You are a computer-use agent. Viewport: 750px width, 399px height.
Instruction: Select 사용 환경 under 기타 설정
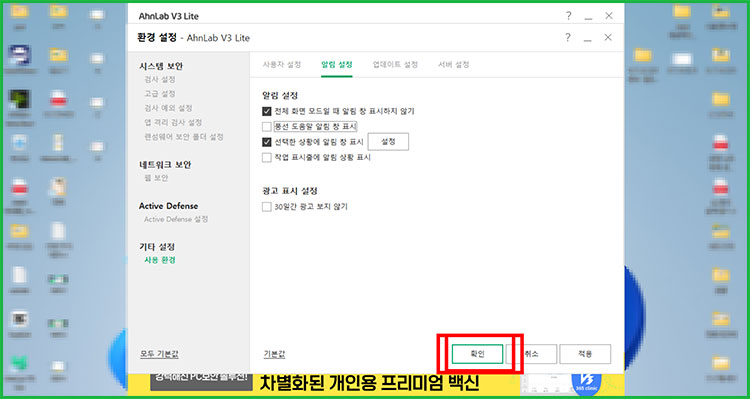point(160,260)
